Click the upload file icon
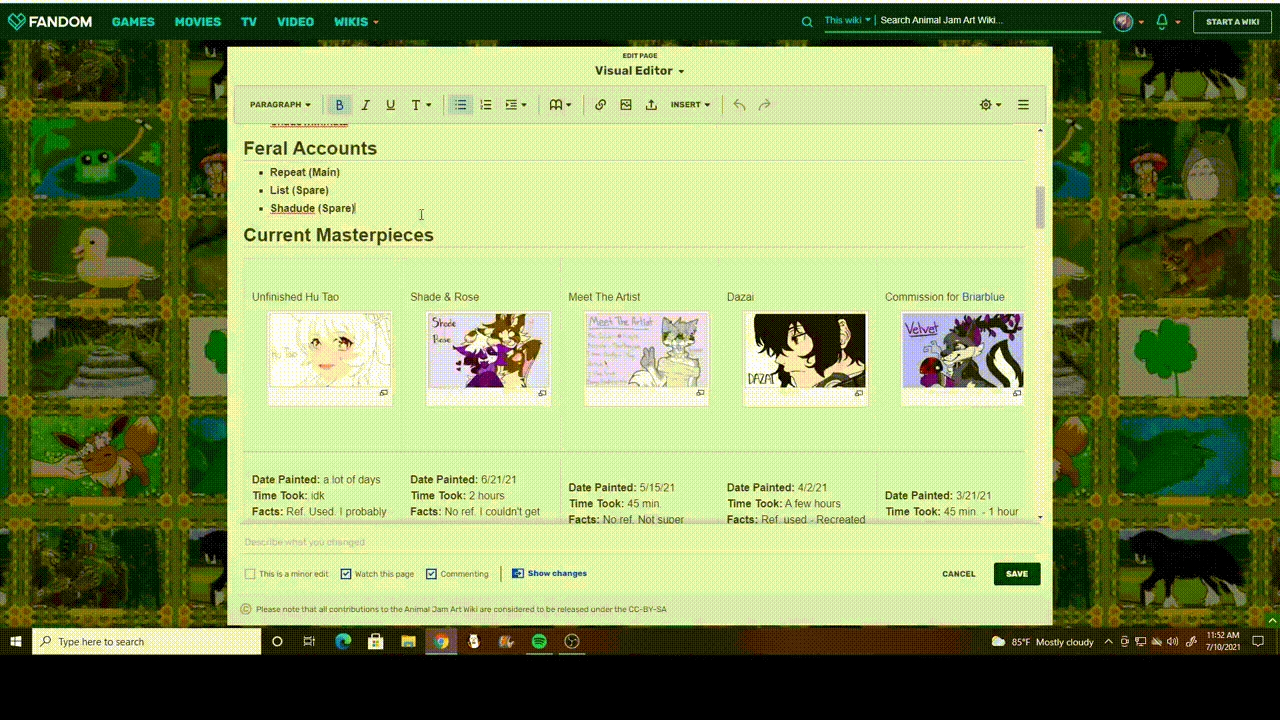 pyautogui.click(x=651, y=105)
